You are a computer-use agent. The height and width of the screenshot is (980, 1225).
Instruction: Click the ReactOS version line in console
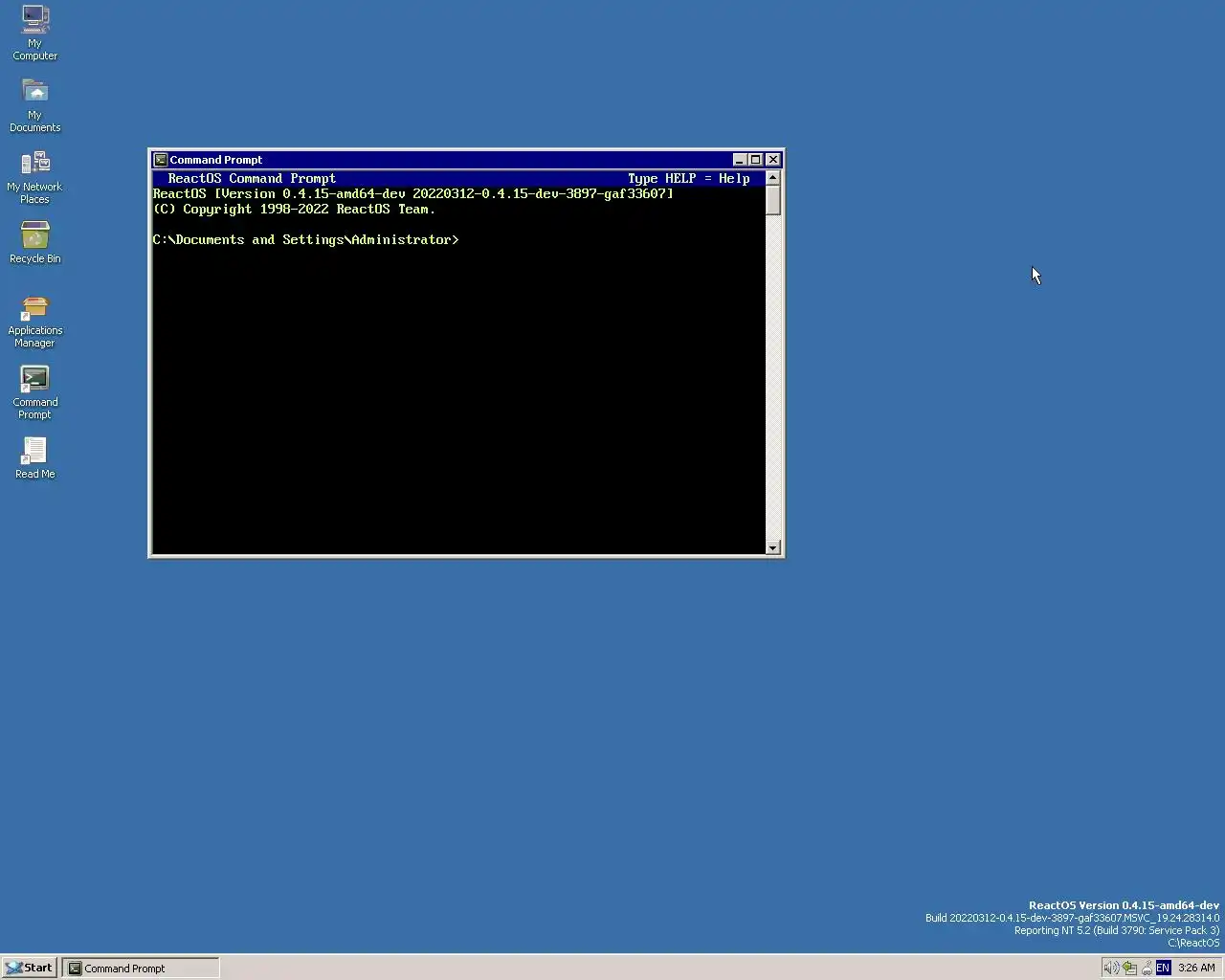click(x=413, y=193)
